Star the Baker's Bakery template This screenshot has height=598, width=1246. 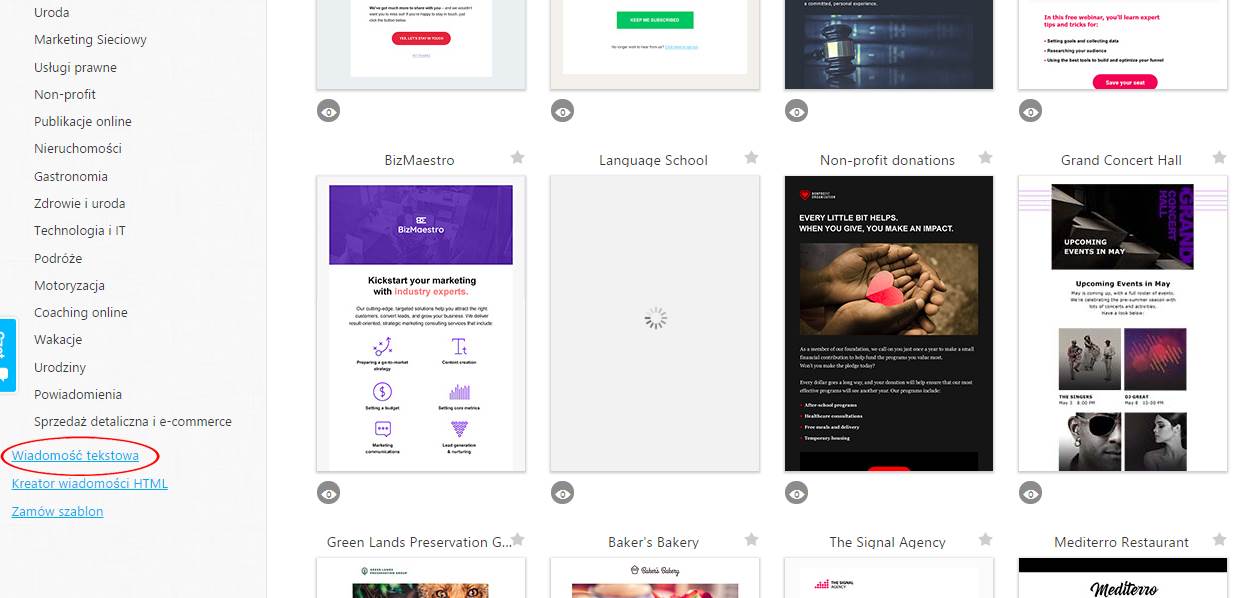click(x=752, y=540)
